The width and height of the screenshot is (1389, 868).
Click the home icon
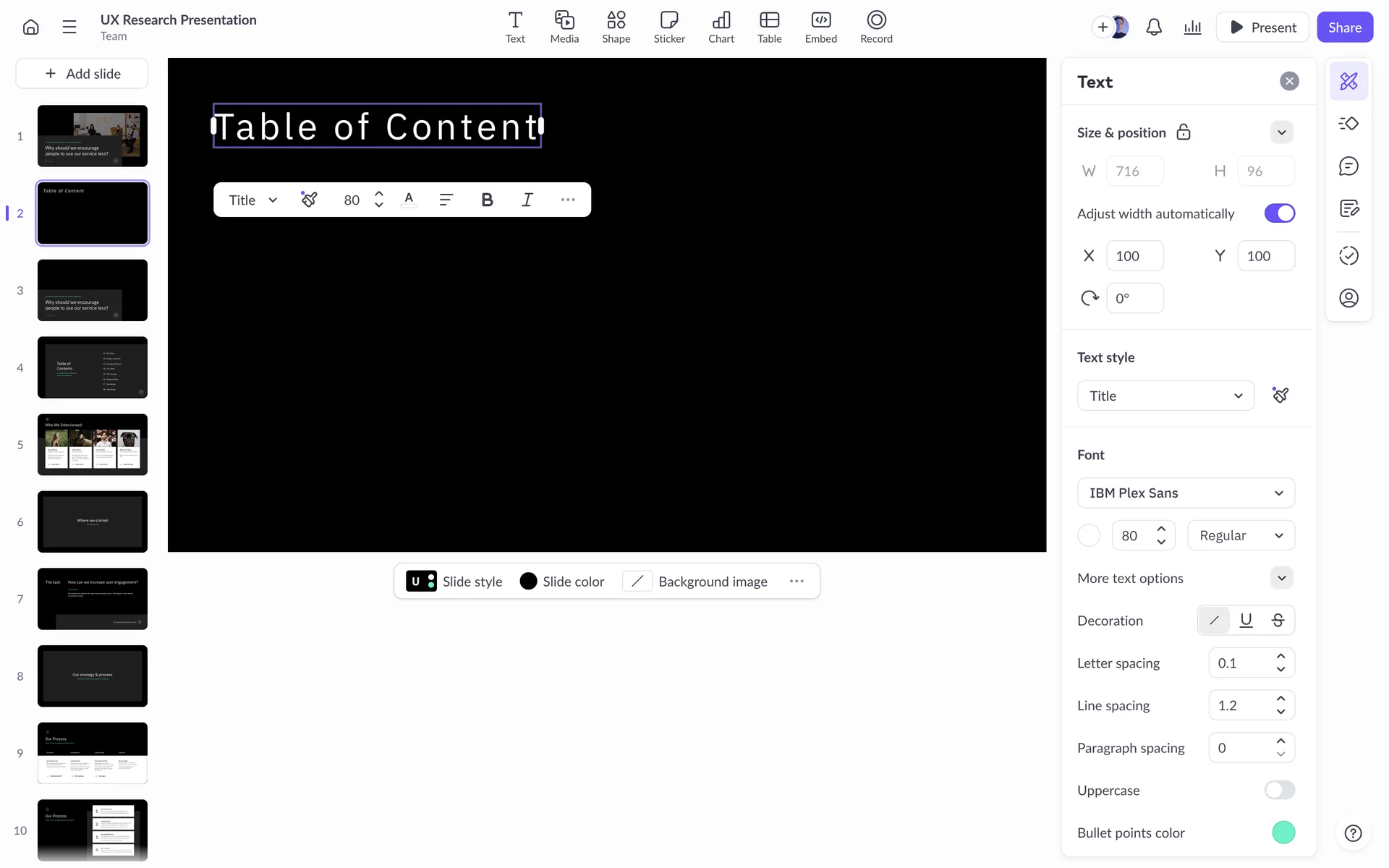30,27
